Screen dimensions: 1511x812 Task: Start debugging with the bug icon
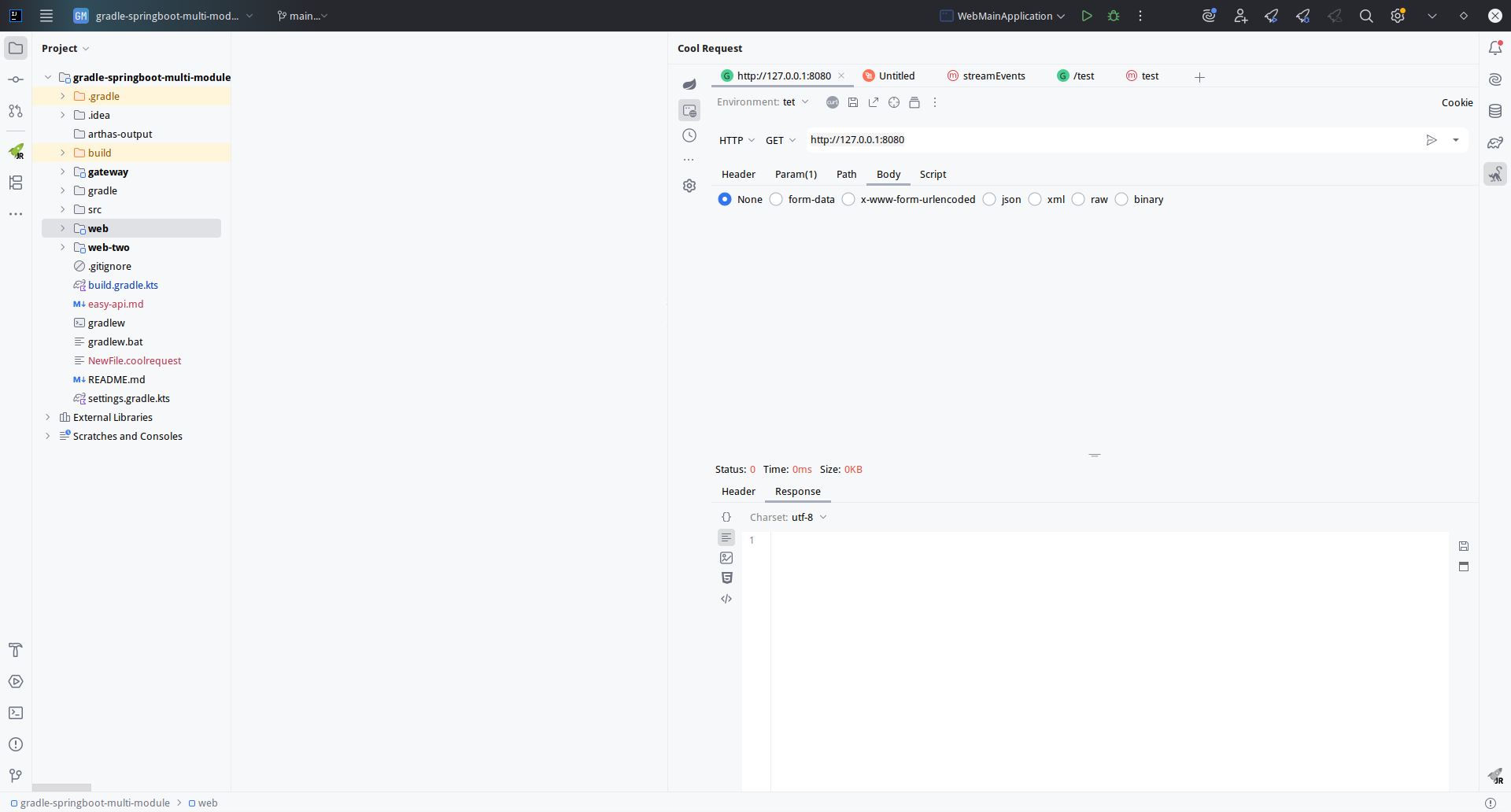tap(1114, 16)
